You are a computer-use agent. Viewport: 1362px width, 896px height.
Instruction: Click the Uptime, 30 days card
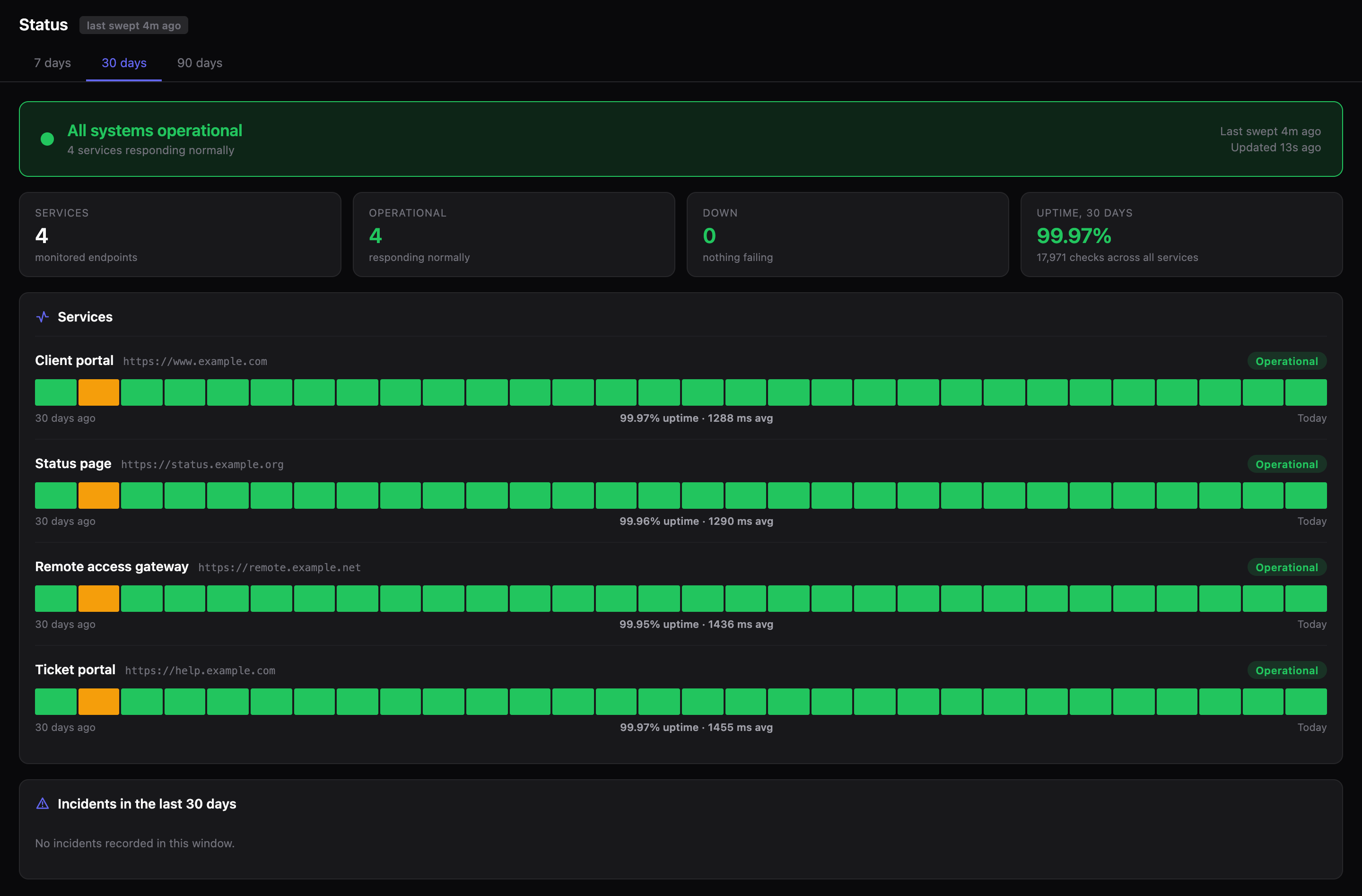(1181, 235)
